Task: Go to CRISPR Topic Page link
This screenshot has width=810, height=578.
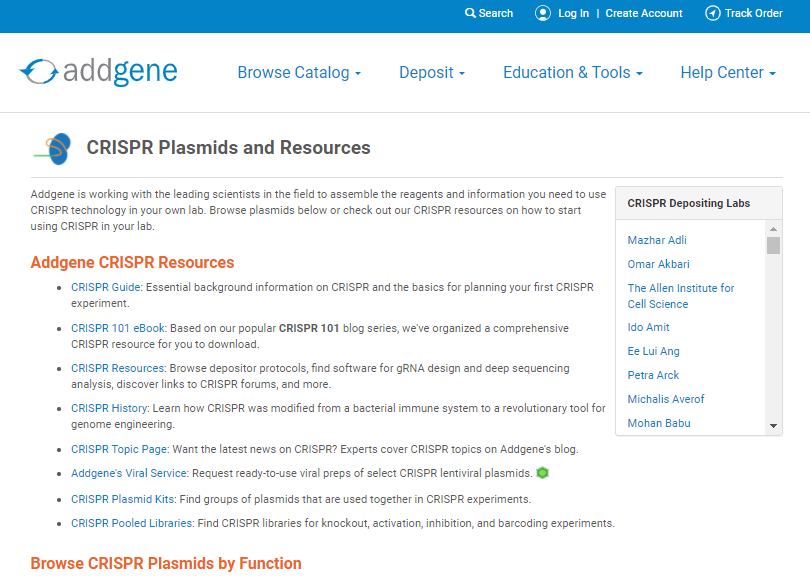Action: tap(119, 449)
